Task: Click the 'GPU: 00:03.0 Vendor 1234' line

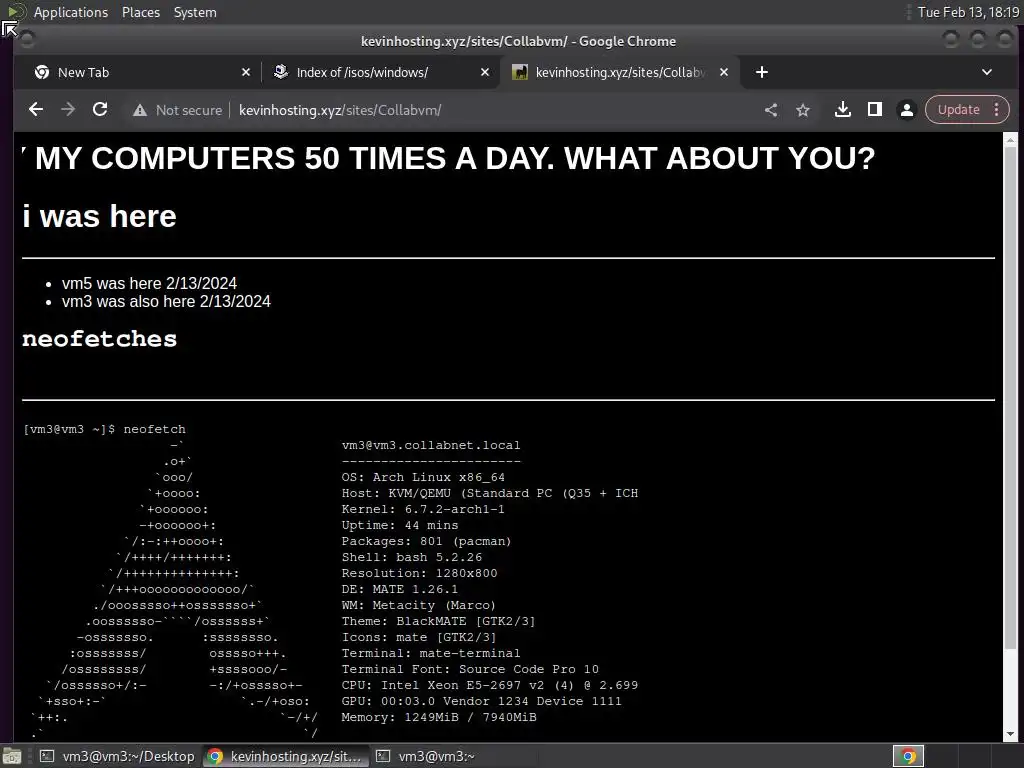Action: (x=481, y=701)
